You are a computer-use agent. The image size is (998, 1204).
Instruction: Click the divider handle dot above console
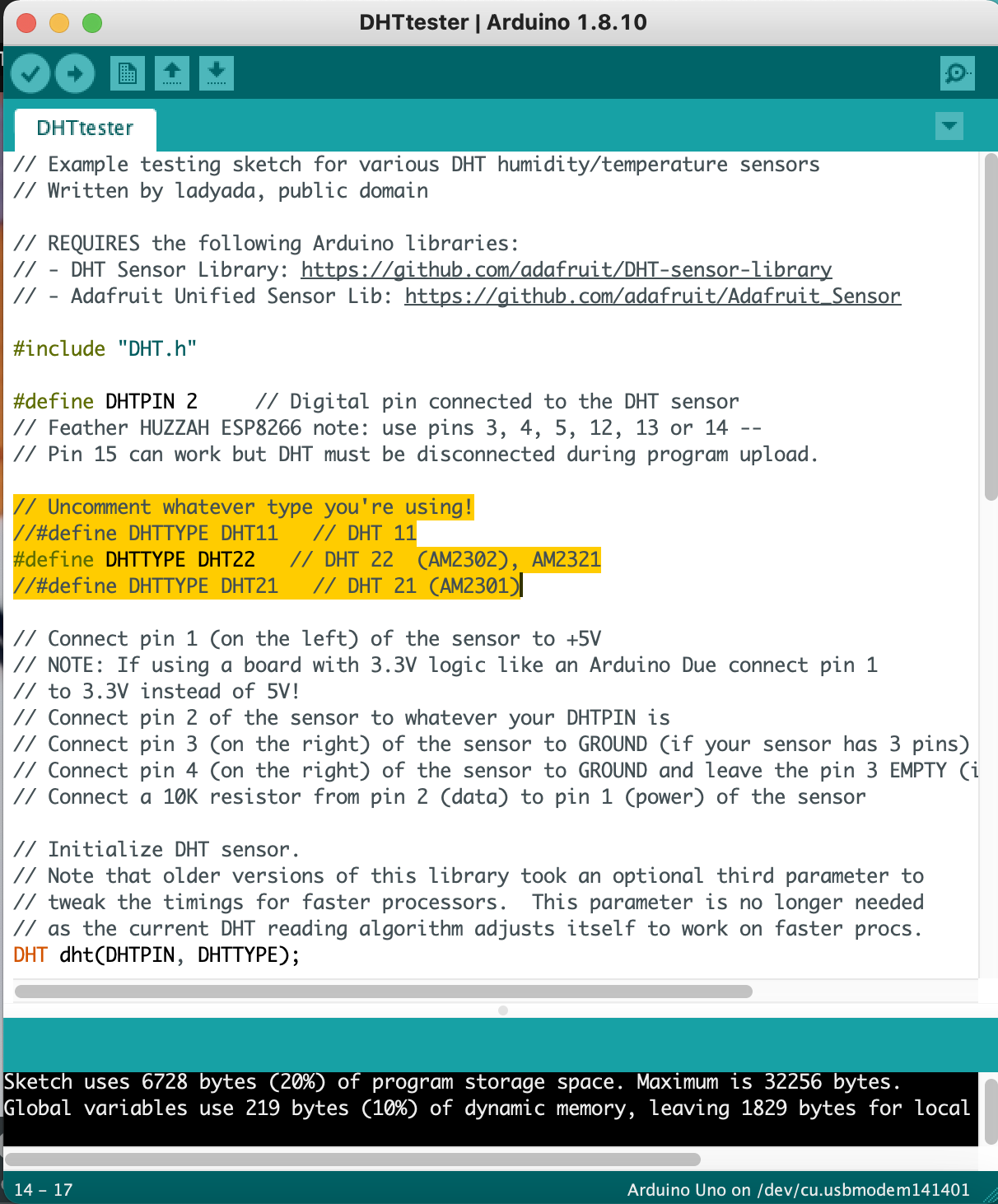click(503, 1010)
